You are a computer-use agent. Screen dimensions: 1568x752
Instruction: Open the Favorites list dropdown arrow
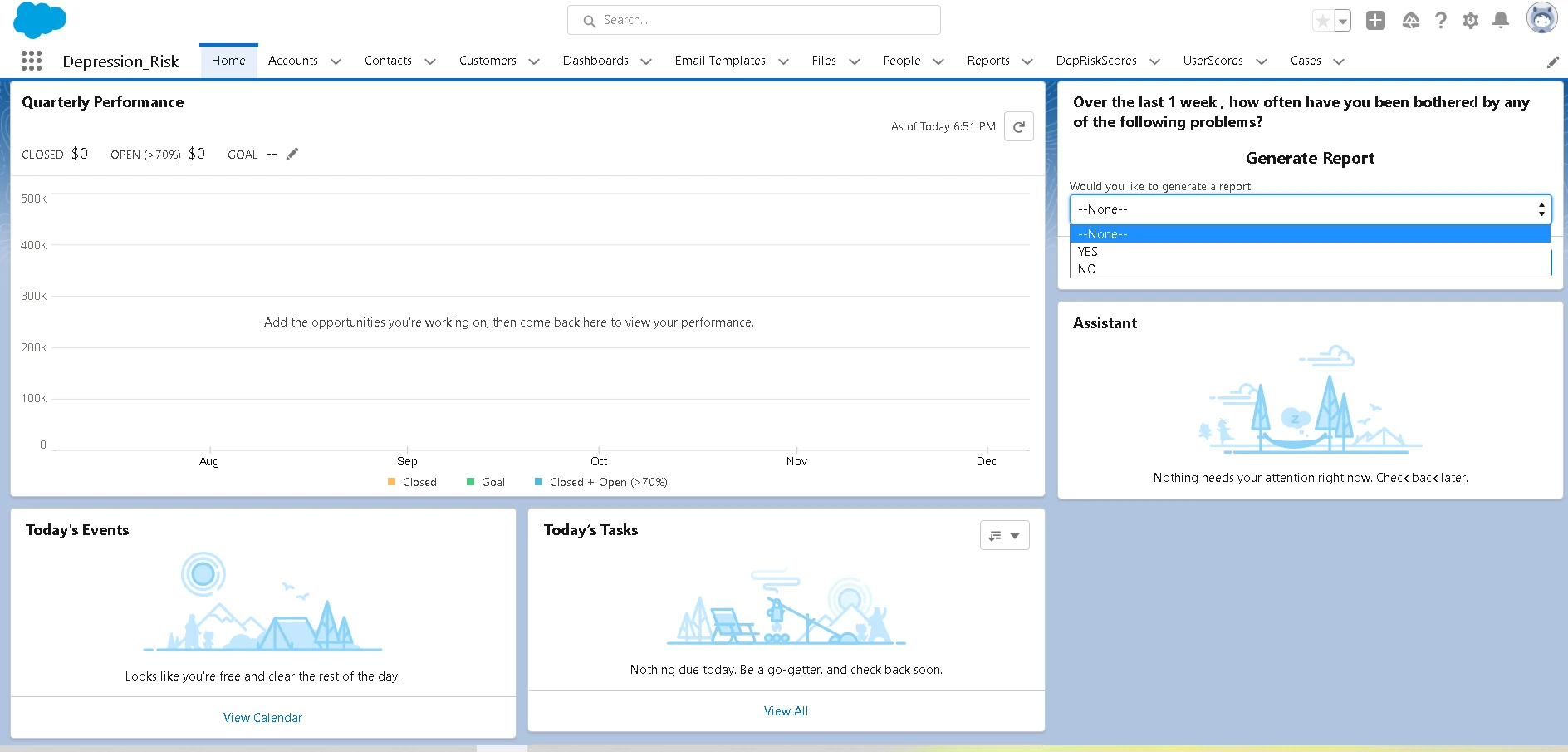tap(1342, 21)
